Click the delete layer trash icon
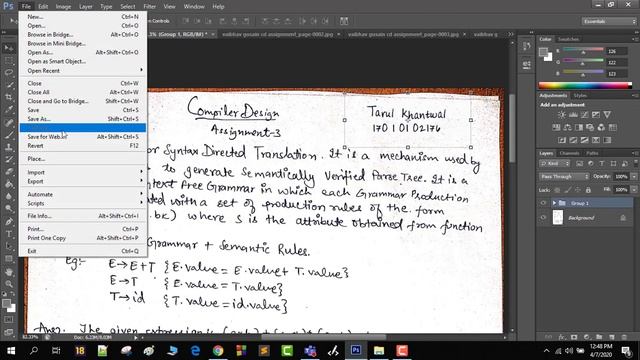Screen dimensions: 640x360 pyautogui.click(x=624, y=337)
